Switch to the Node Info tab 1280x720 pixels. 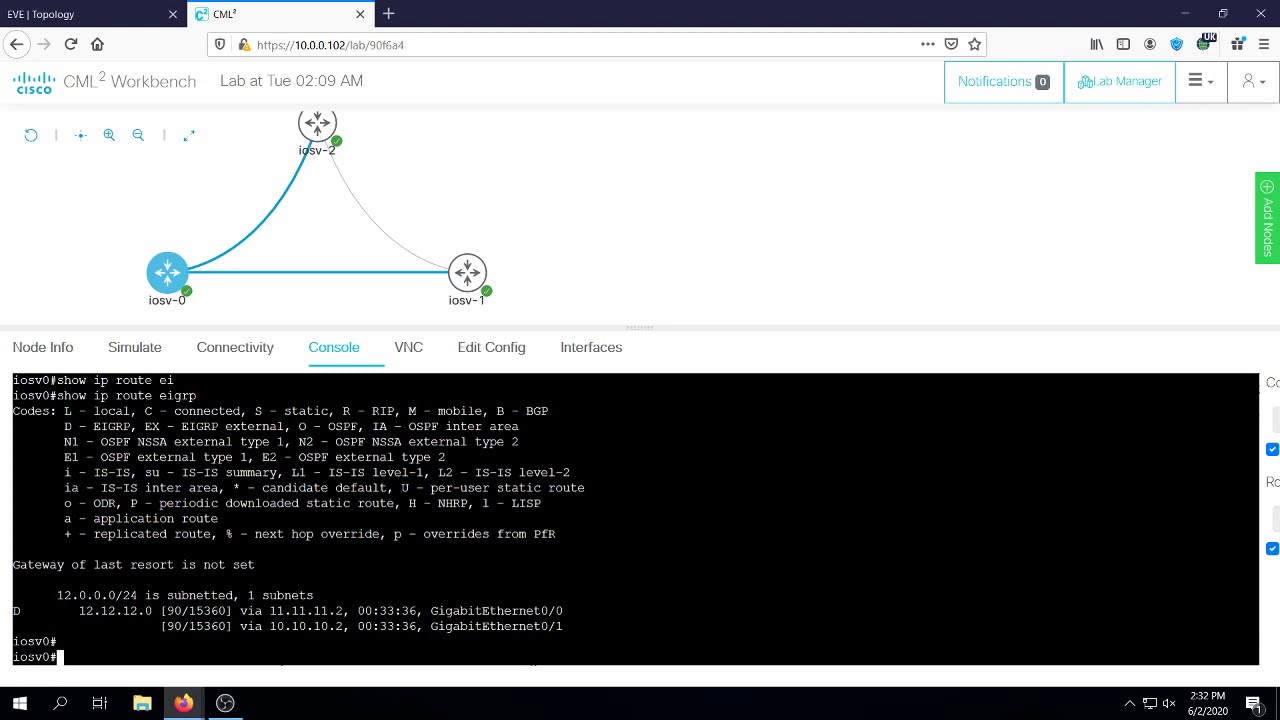[x=43, y=347]
